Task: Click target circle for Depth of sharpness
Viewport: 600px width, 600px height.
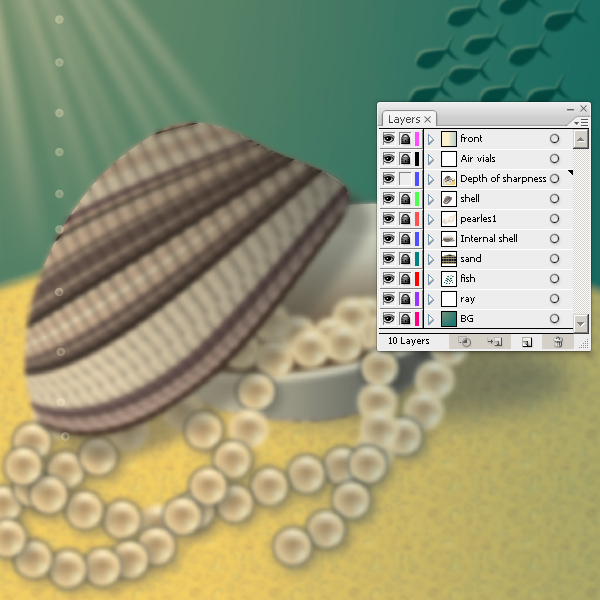Action: coord(554,178)
